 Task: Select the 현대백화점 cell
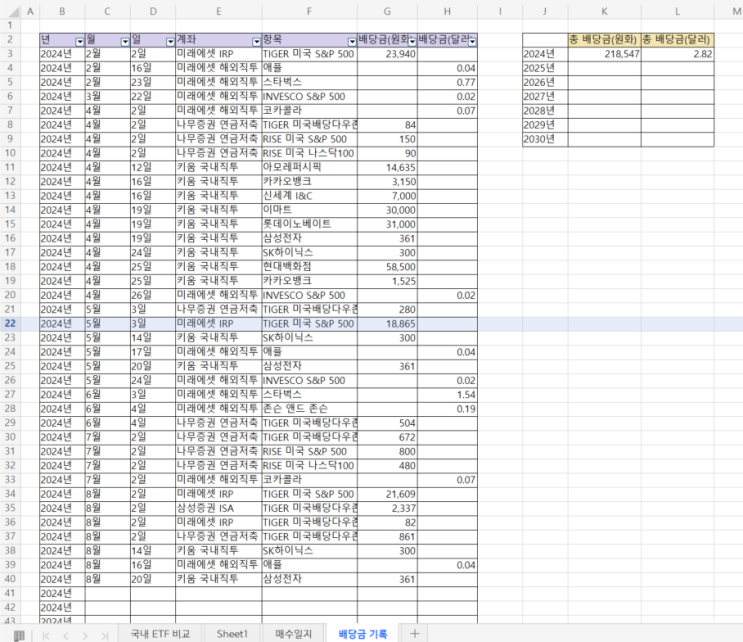coord(309,267)
